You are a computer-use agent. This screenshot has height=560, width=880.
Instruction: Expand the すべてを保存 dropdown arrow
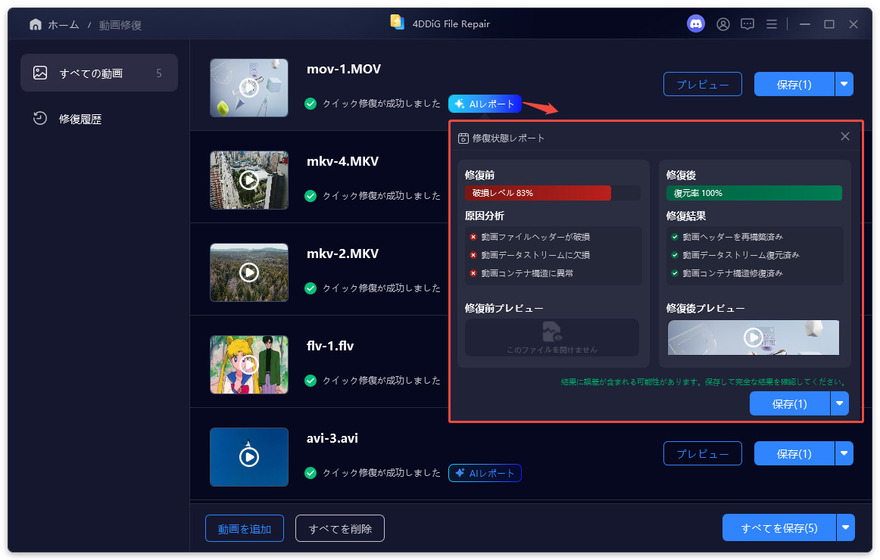(x=846, y=528)
